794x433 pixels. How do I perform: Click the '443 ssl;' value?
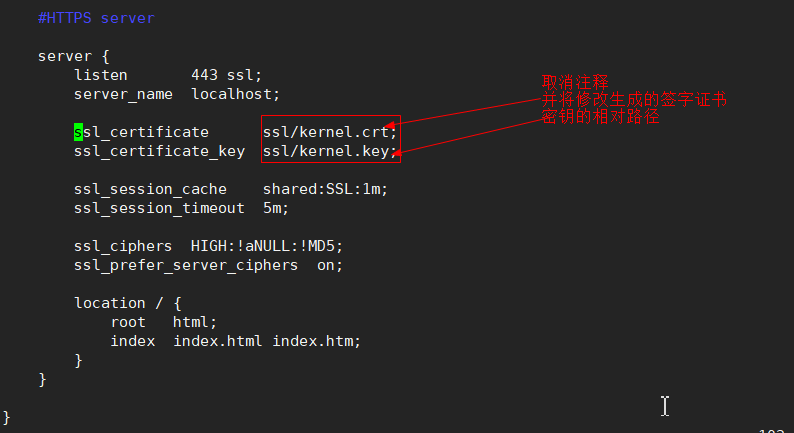[226, 75]
